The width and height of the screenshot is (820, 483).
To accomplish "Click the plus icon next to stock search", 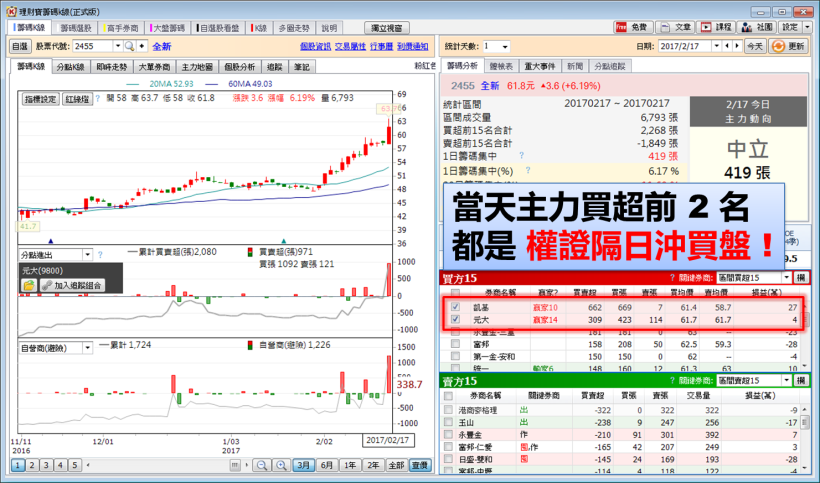I will (142, 47).
